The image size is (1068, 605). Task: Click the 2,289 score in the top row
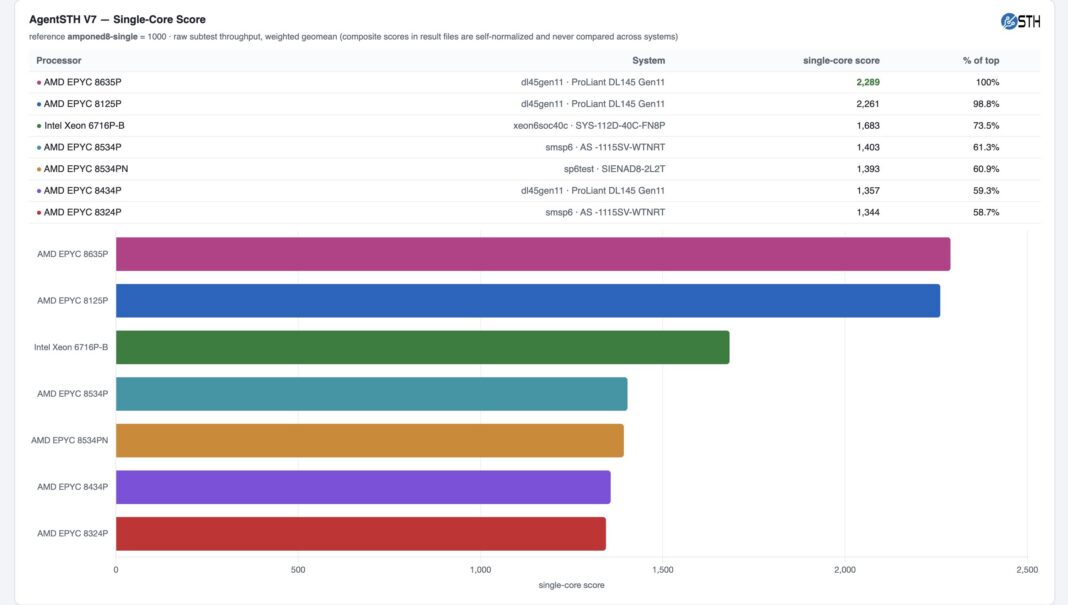[868, 82]
